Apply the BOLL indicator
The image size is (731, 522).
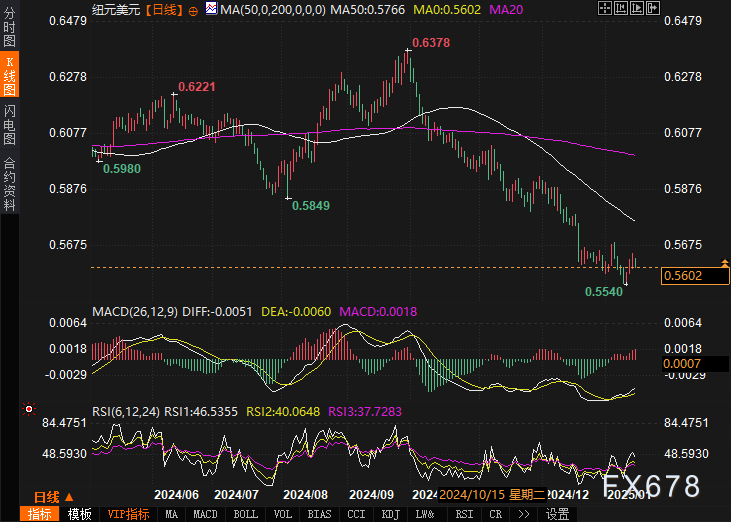[245, 514]
